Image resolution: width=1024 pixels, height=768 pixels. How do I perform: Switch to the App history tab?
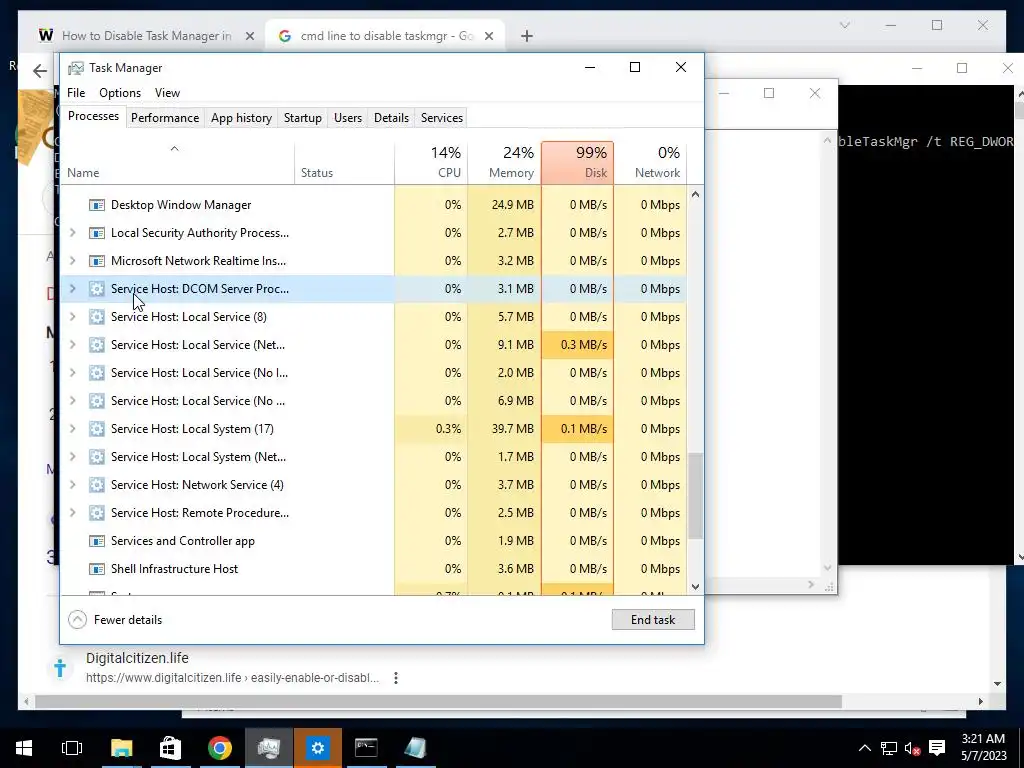pyautogui.click(x=241, y=118)
